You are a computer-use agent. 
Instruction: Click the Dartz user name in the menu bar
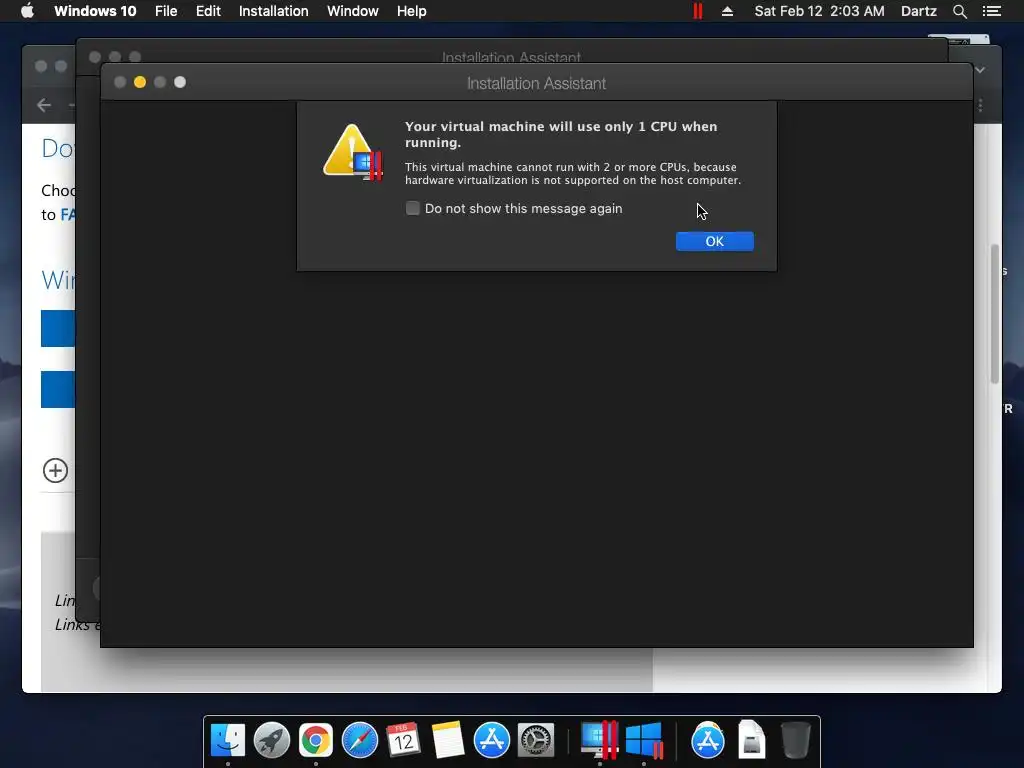pyautogui.click(x=919, y=11)
